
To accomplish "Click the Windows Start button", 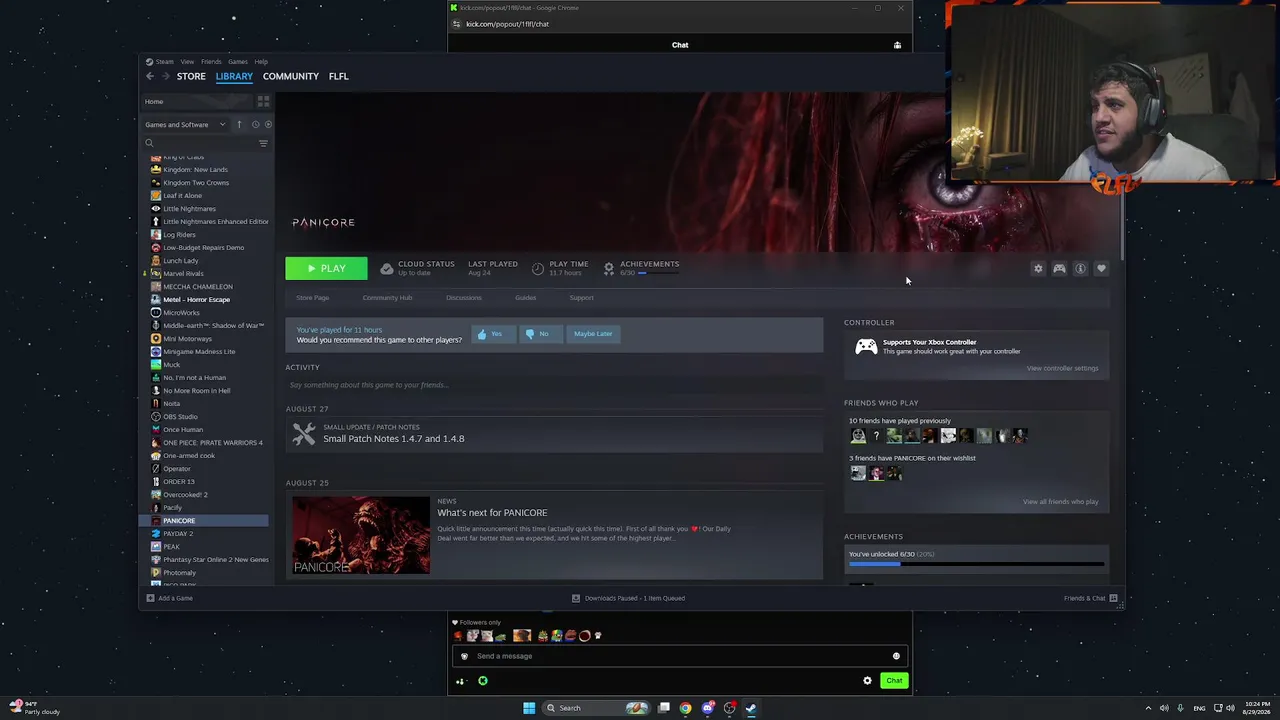I will point(529,708).
